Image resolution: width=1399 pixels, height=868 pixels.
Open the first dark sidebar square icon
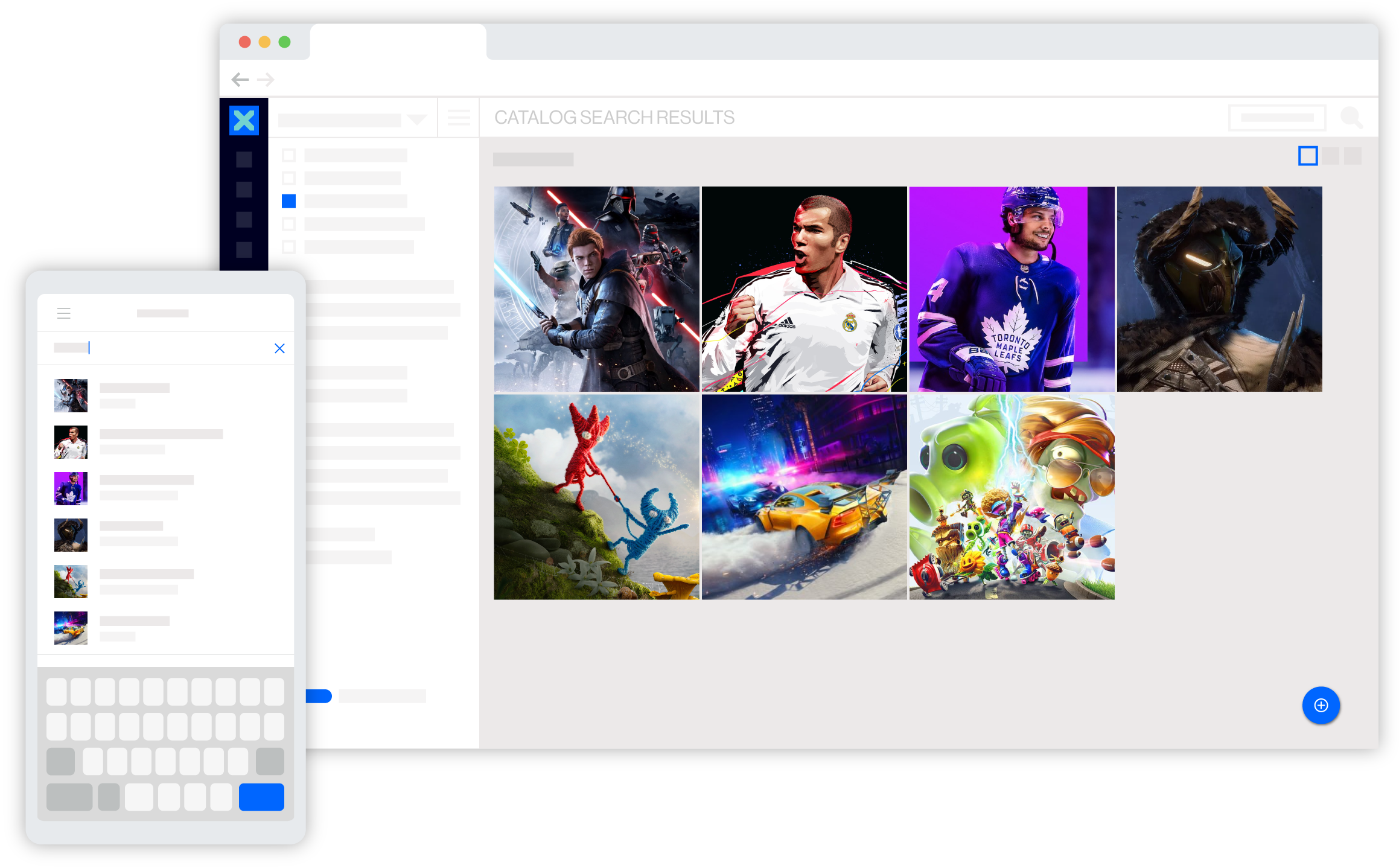(x=244, y=159)
